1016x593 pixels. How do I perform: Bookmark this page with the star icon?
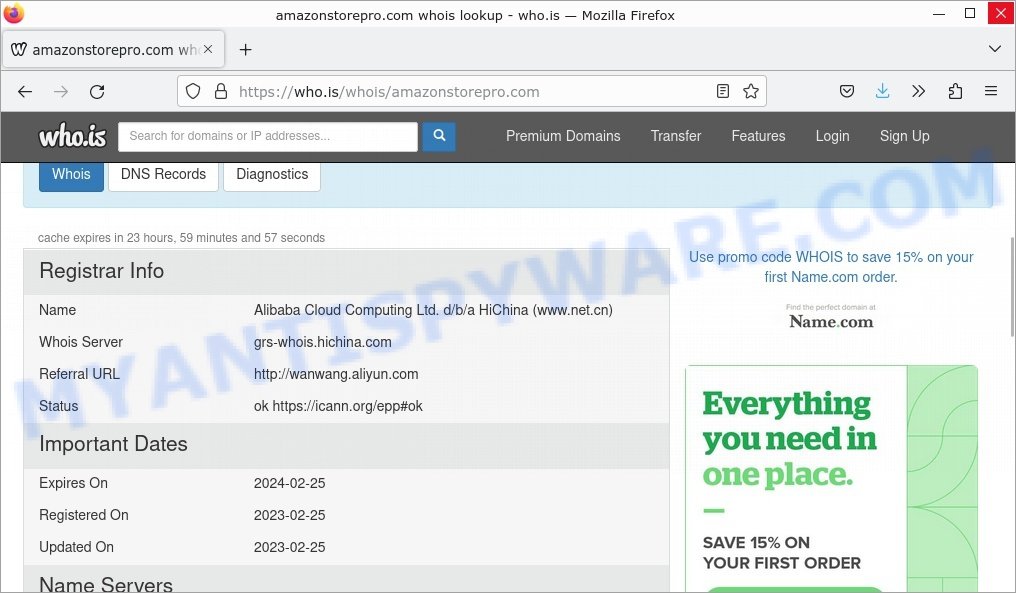[751, 91]
